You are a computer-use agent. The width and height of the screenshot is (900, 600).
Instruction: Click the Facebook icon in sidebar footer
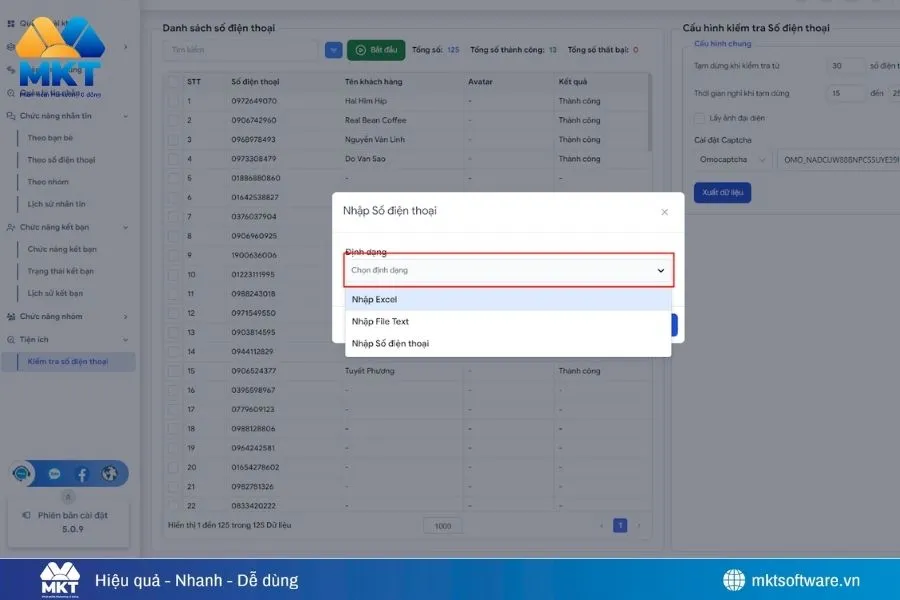(x=82, y=474)
